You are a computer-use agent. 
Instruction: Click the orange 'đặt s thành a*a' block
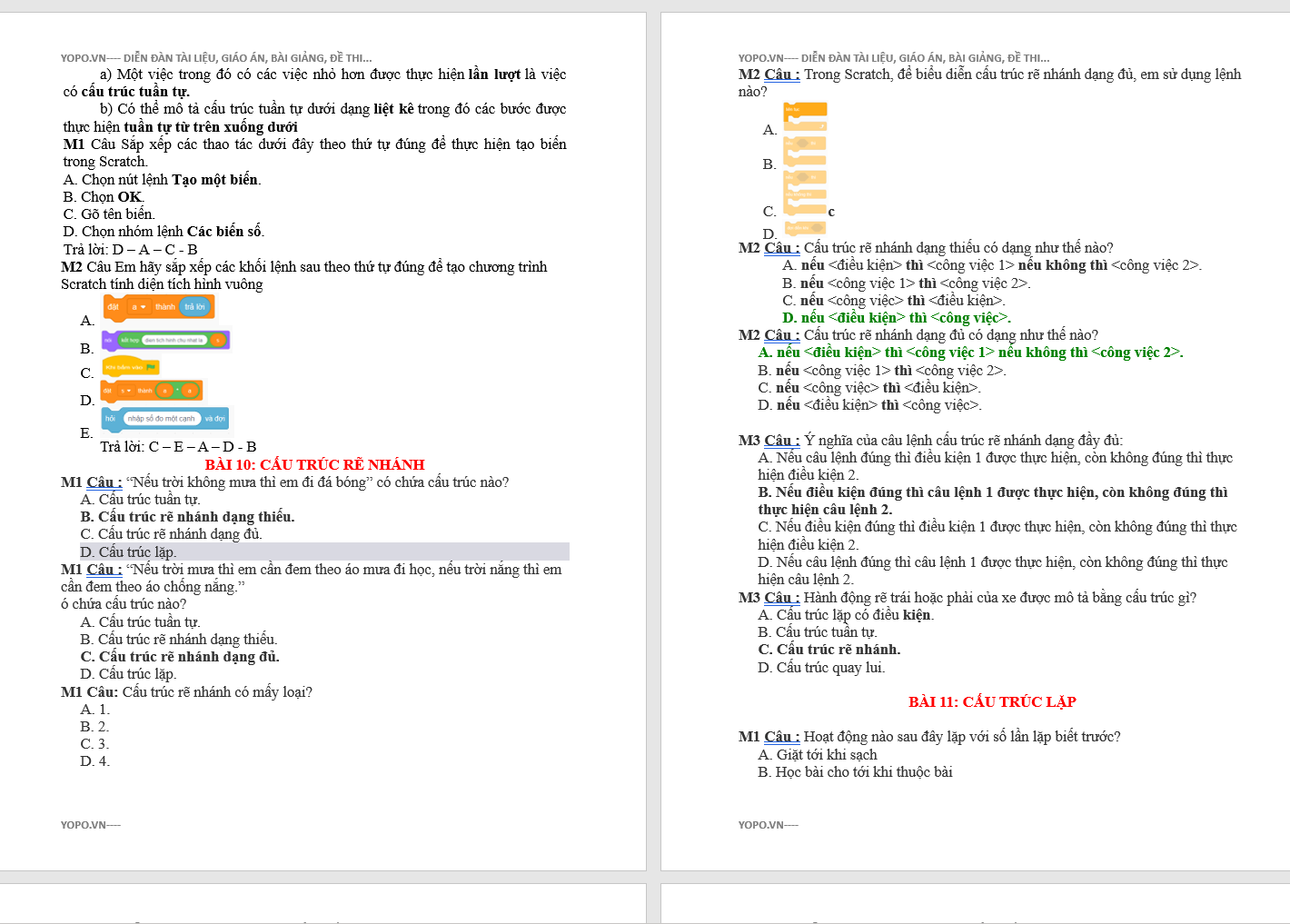pyautogui.click(x=152, y=391)
